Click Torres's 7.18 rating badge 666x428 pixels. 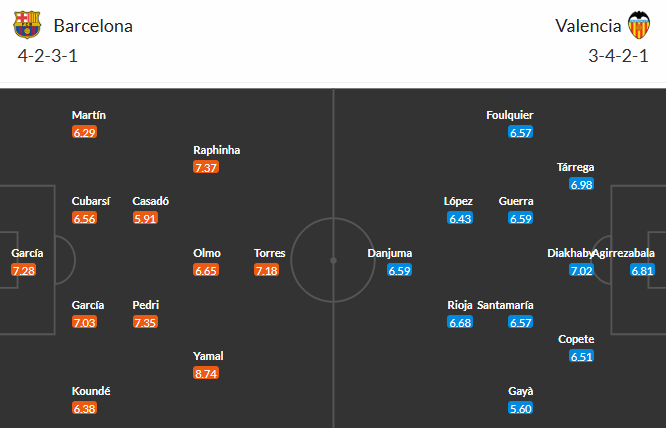[268, 270]
